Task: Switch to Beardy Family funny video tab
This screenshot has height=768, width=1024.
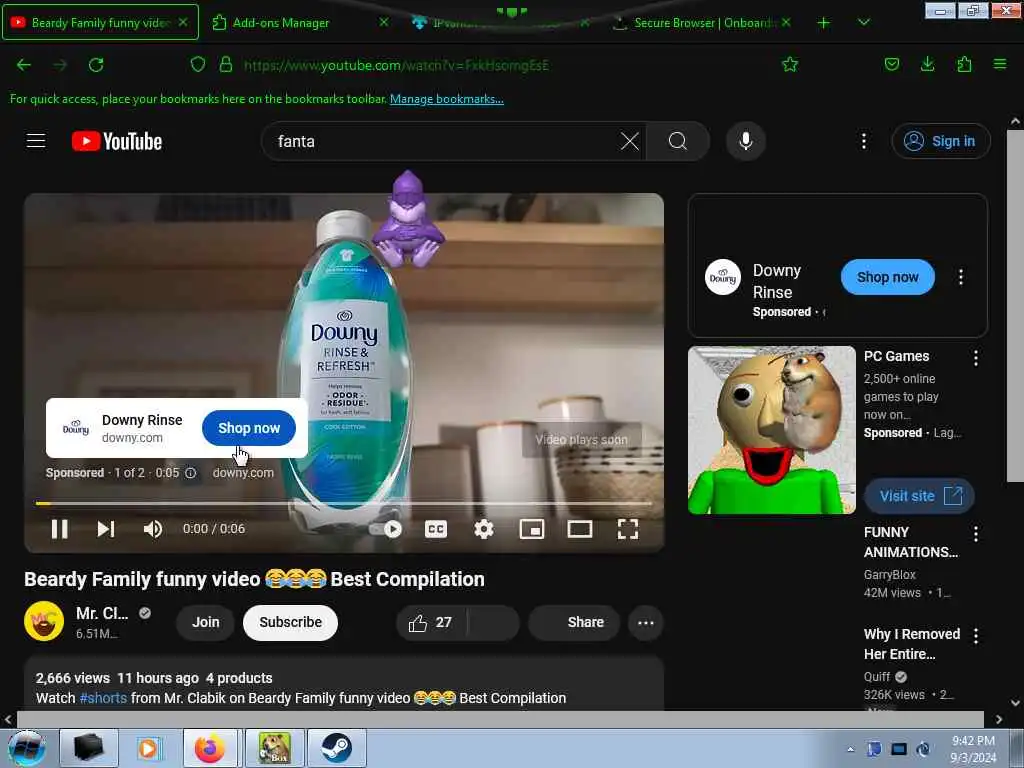Action: point(101,22)
